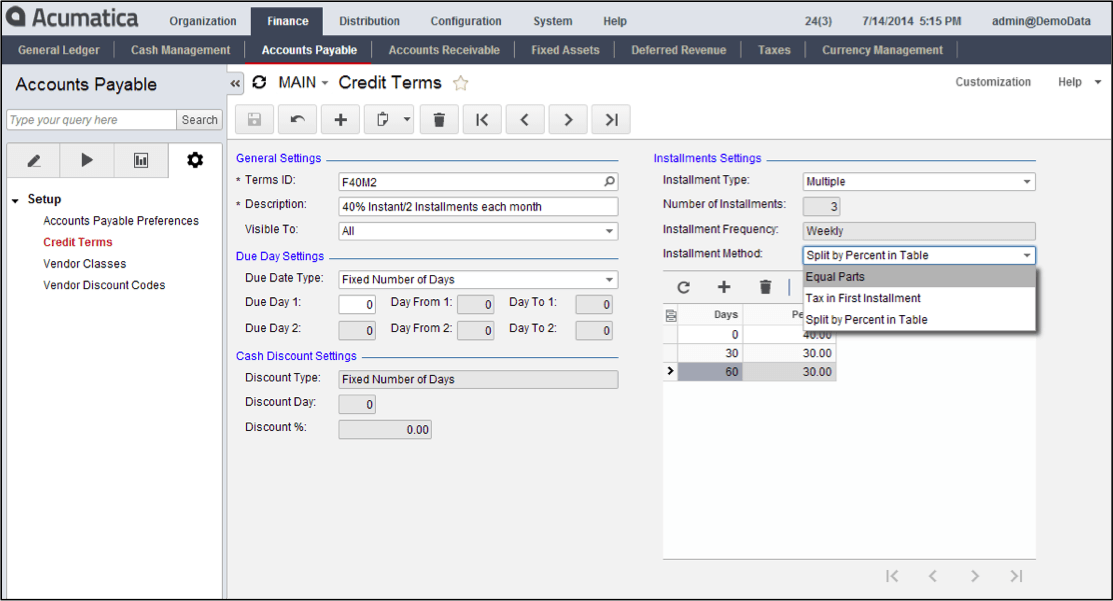Screen dimensions: 1113x601
Task: Open Distribution menu
Action: [x=369, y=21]
